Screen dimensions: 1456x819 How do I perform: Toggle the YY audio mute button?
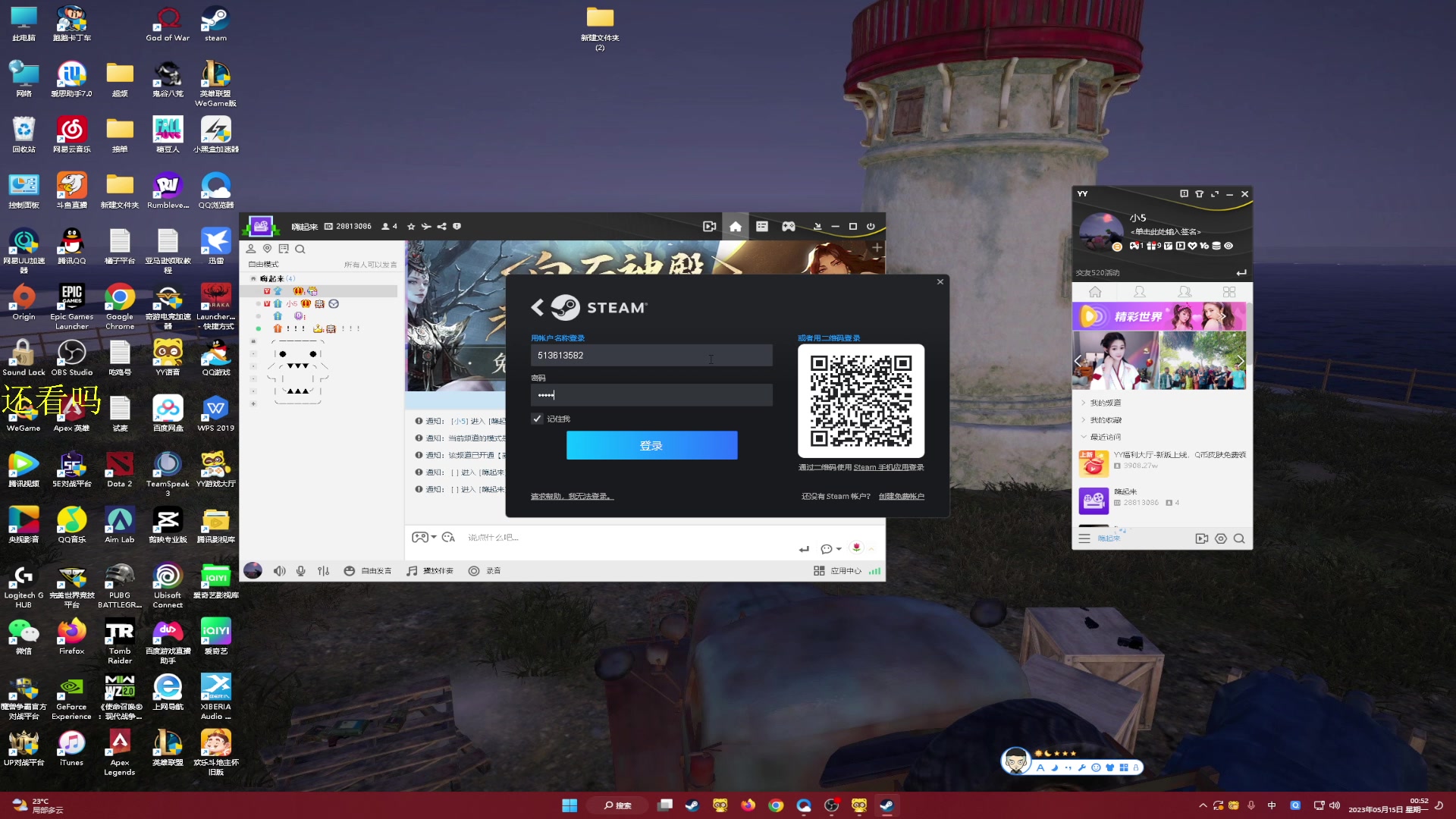point(279,570)
